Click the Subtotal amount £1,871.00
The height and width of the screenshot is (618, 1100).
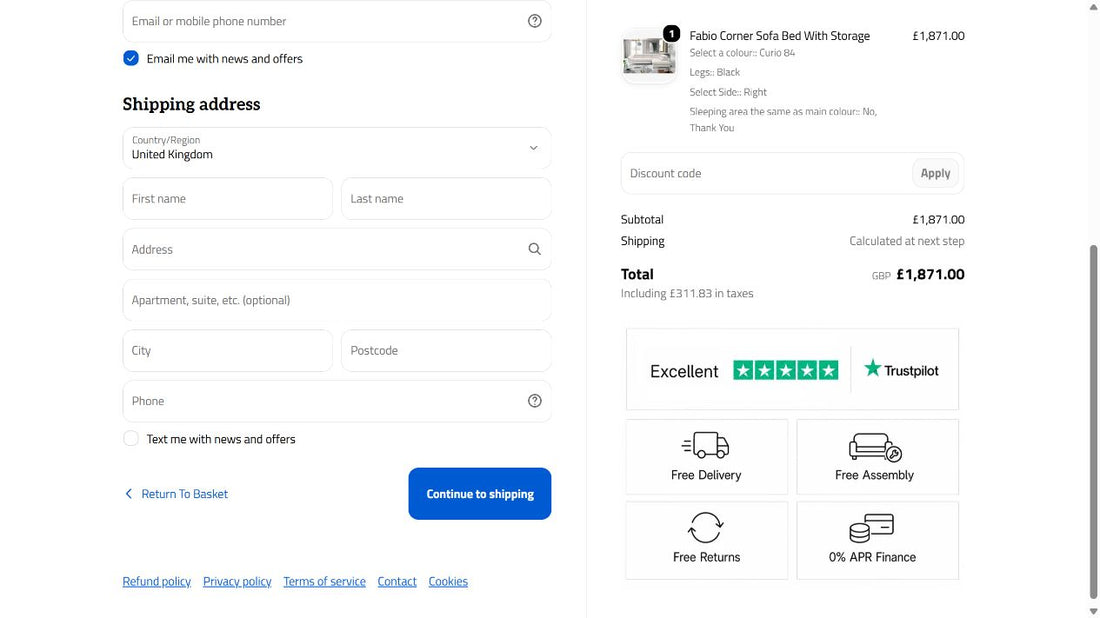[938, 220]
